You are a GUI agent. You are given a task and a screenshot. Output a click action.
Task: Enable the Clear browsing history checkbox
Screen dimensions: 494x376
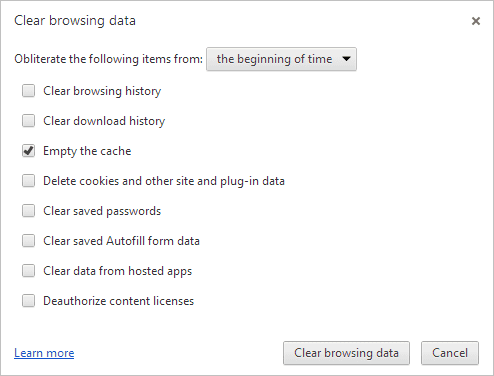[x=28, y=91]
